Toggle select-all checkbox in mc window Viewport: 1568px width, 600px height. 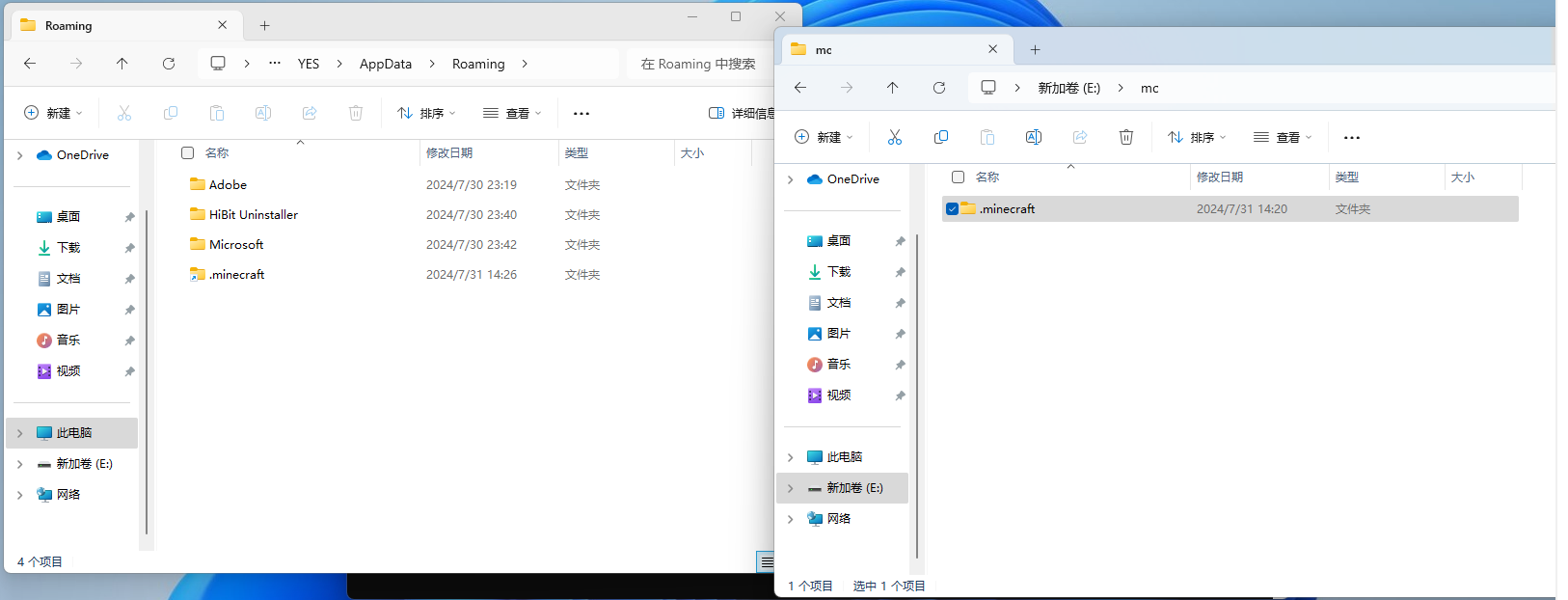(959, 177)
